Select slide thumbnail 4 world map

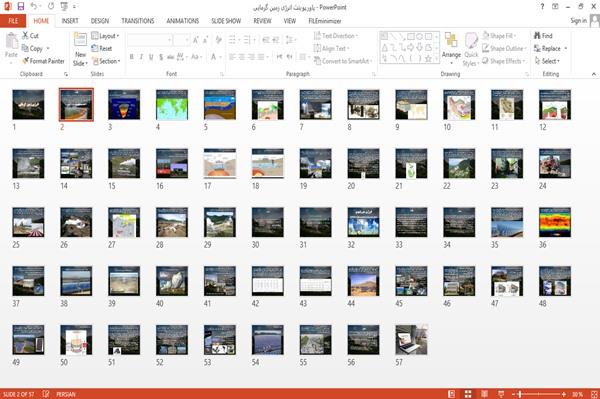(x=172, y=104)
